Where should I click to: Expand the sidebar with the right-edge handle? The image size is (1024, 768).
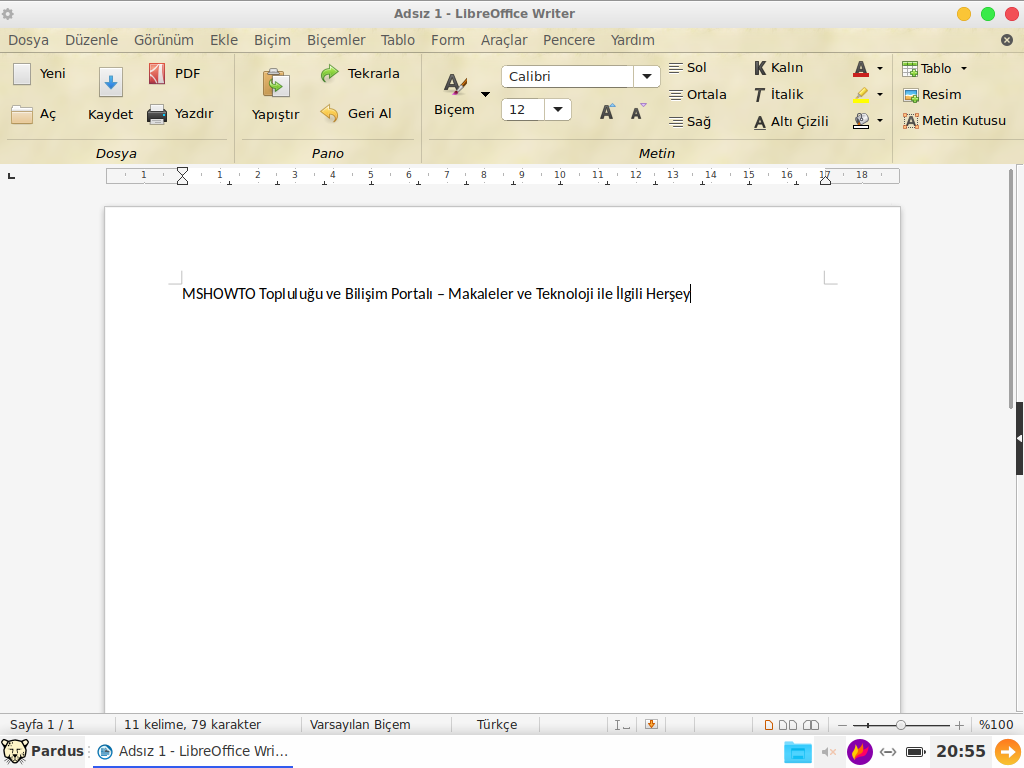coord(1019,439)
